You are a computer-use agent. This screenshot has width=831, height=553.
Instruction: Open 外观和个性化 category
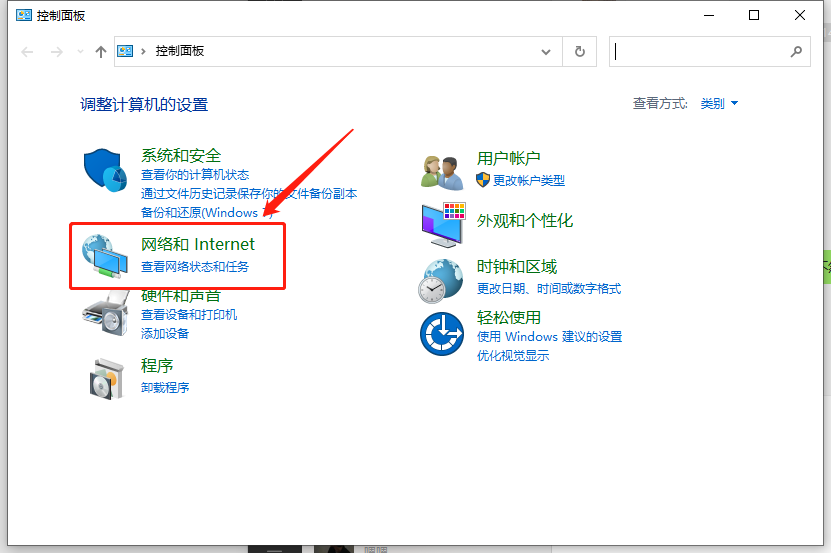click(x=525, y=221)
